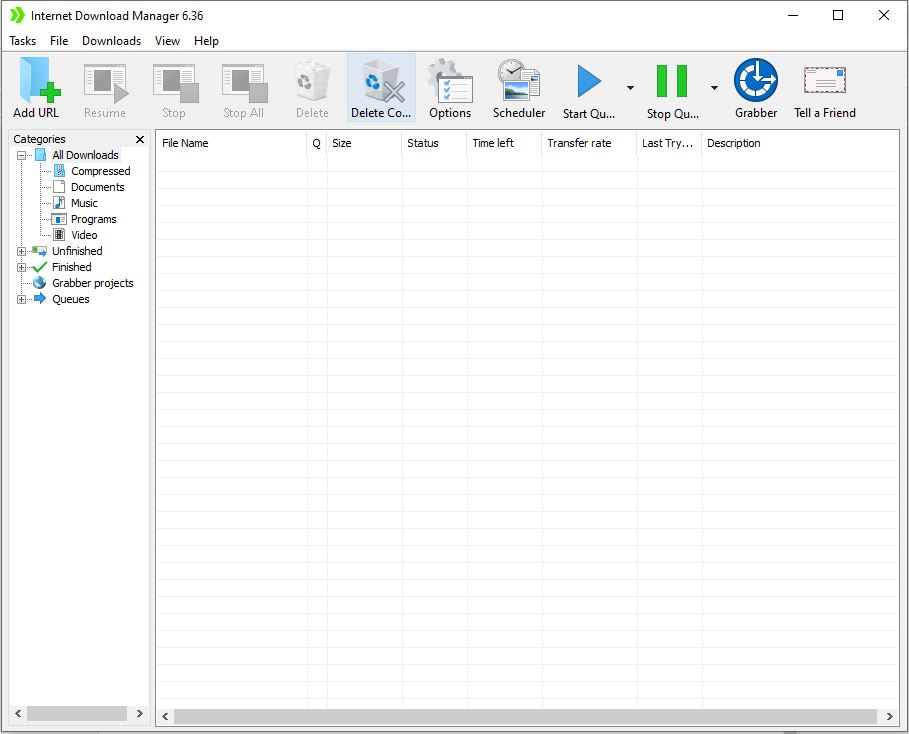Sort by the Time left column
The height and width of the screenshot is (734, 909).
504,143
